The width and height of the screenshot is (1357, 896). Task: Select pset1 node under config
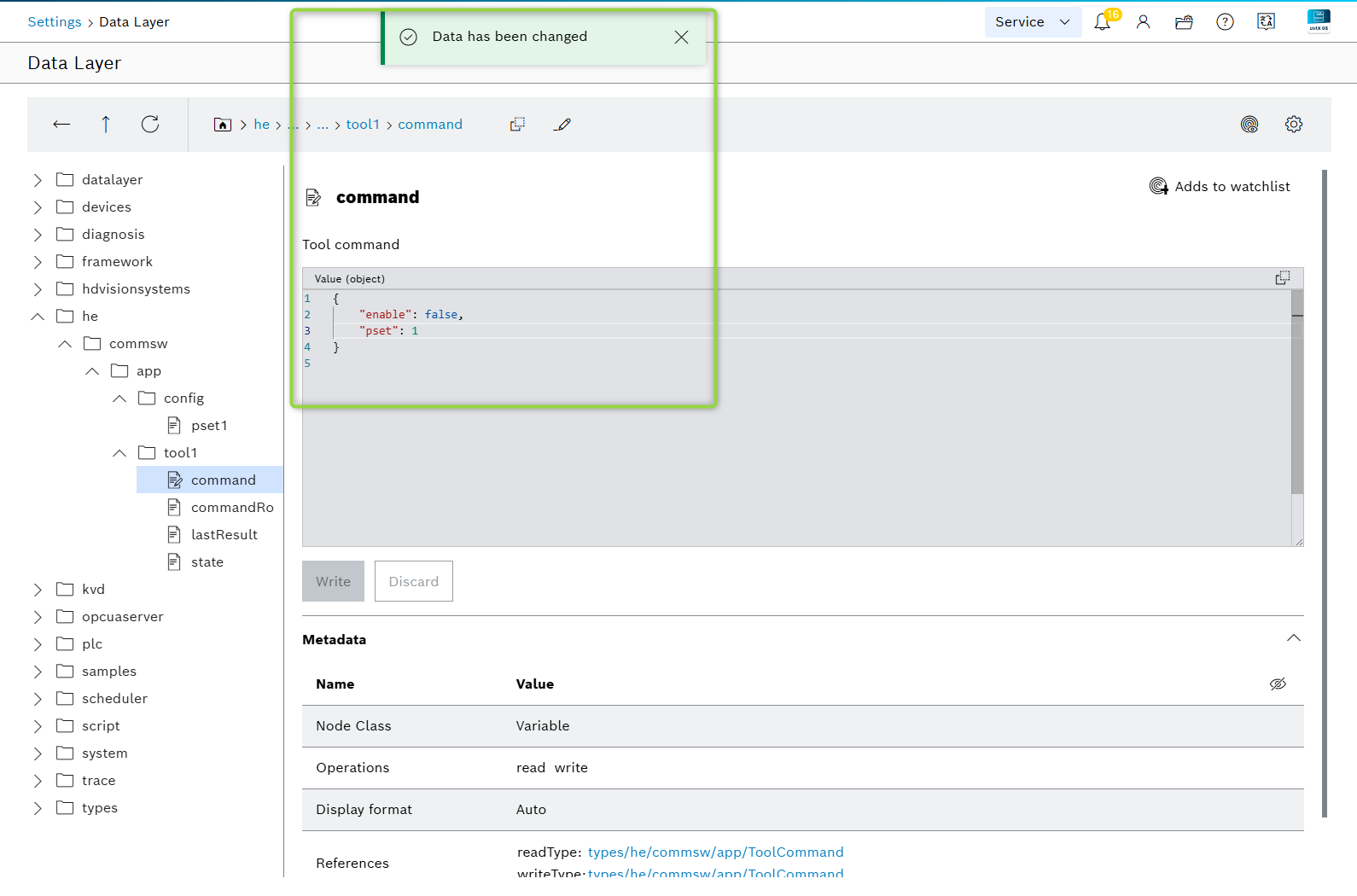point(208,426)
